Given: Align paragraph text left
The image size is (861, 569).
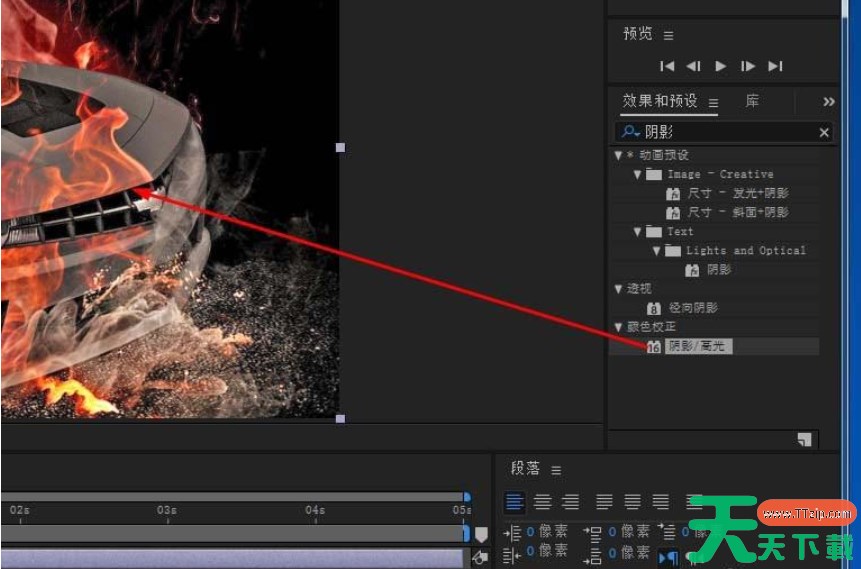Looking at the screenshot, I should tap(514, 502).
